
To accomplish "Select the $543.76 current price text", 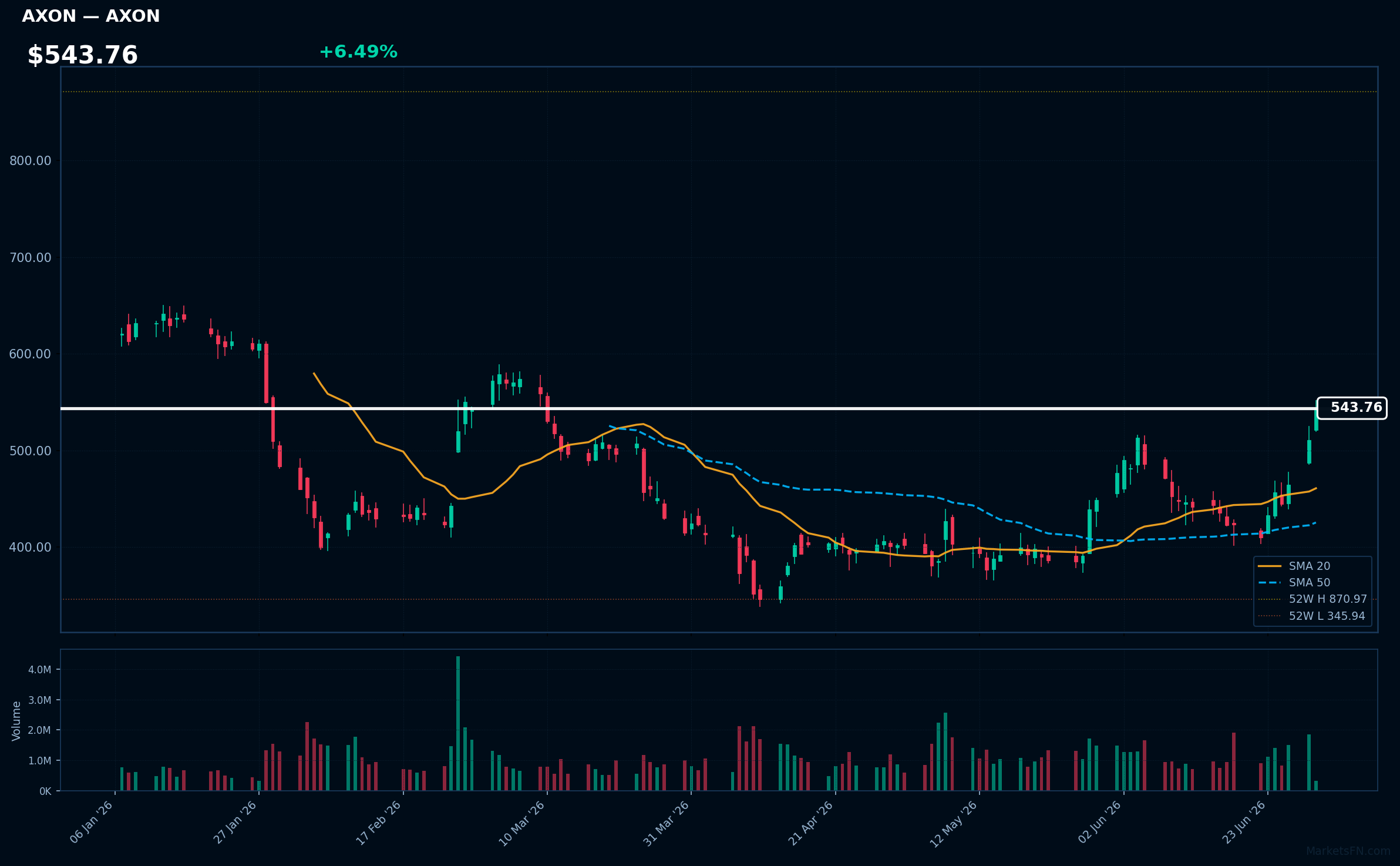I will pyautogui.click(x=83, y=55).
